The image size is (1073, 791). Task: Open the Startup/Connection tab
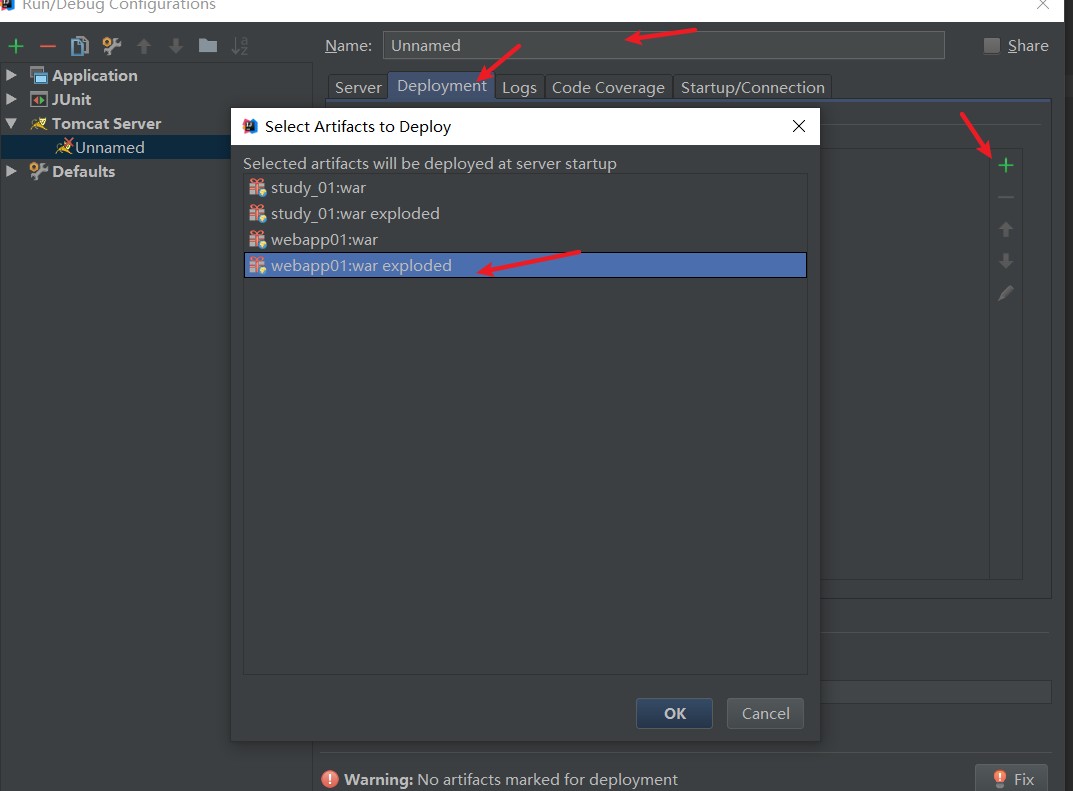point(753,88)
